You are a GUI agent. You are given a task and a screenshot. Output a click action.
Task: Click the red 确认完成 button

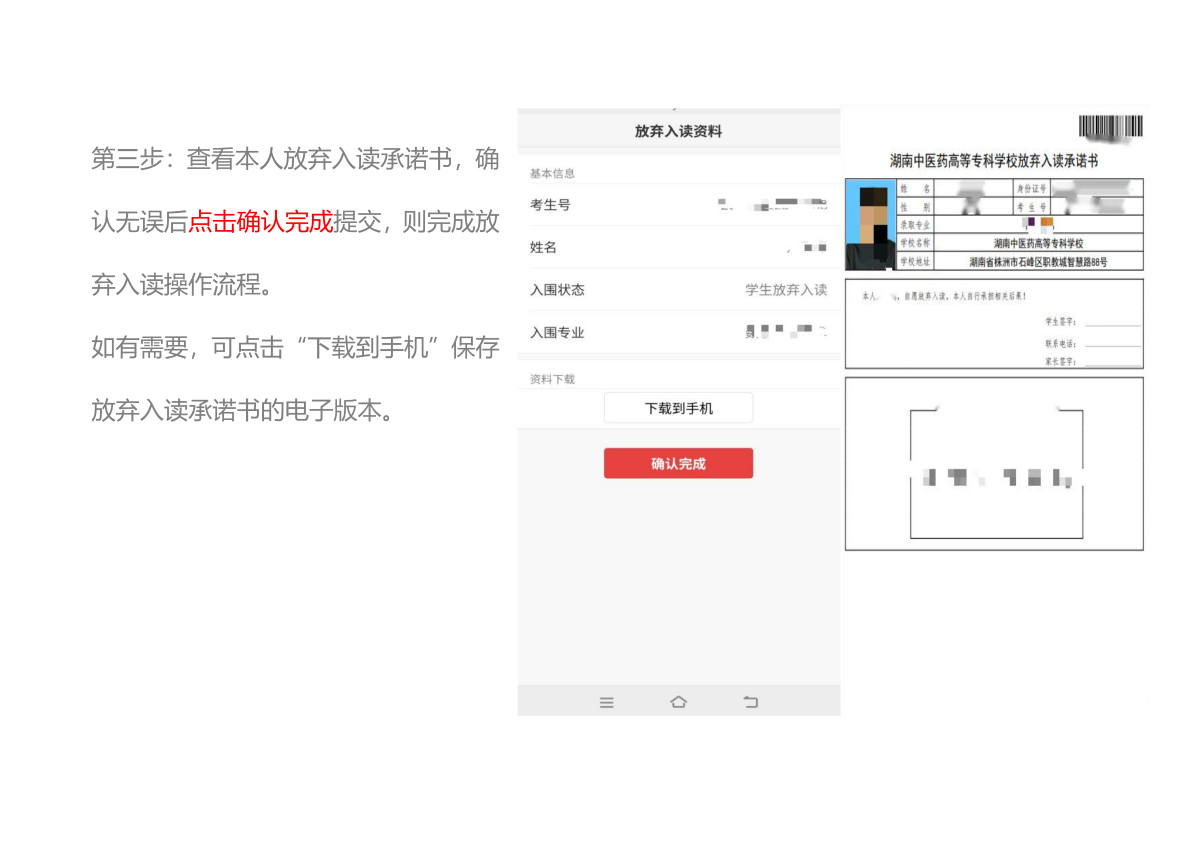tap(678, 464)
